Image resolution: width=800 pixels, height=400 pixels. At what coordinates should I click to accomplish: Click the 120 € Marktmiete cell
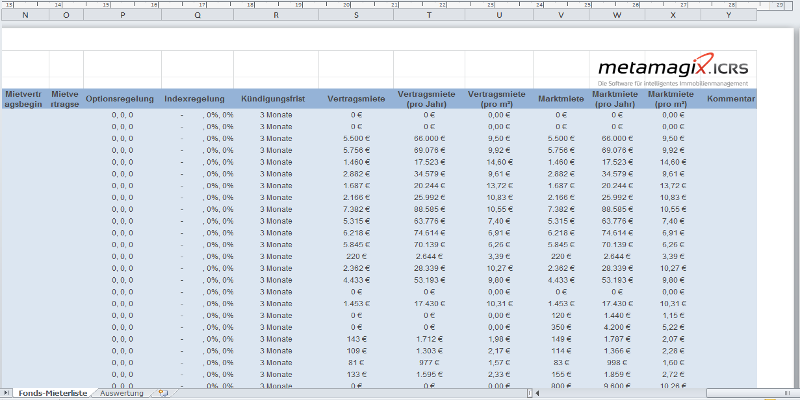point(561,315)
